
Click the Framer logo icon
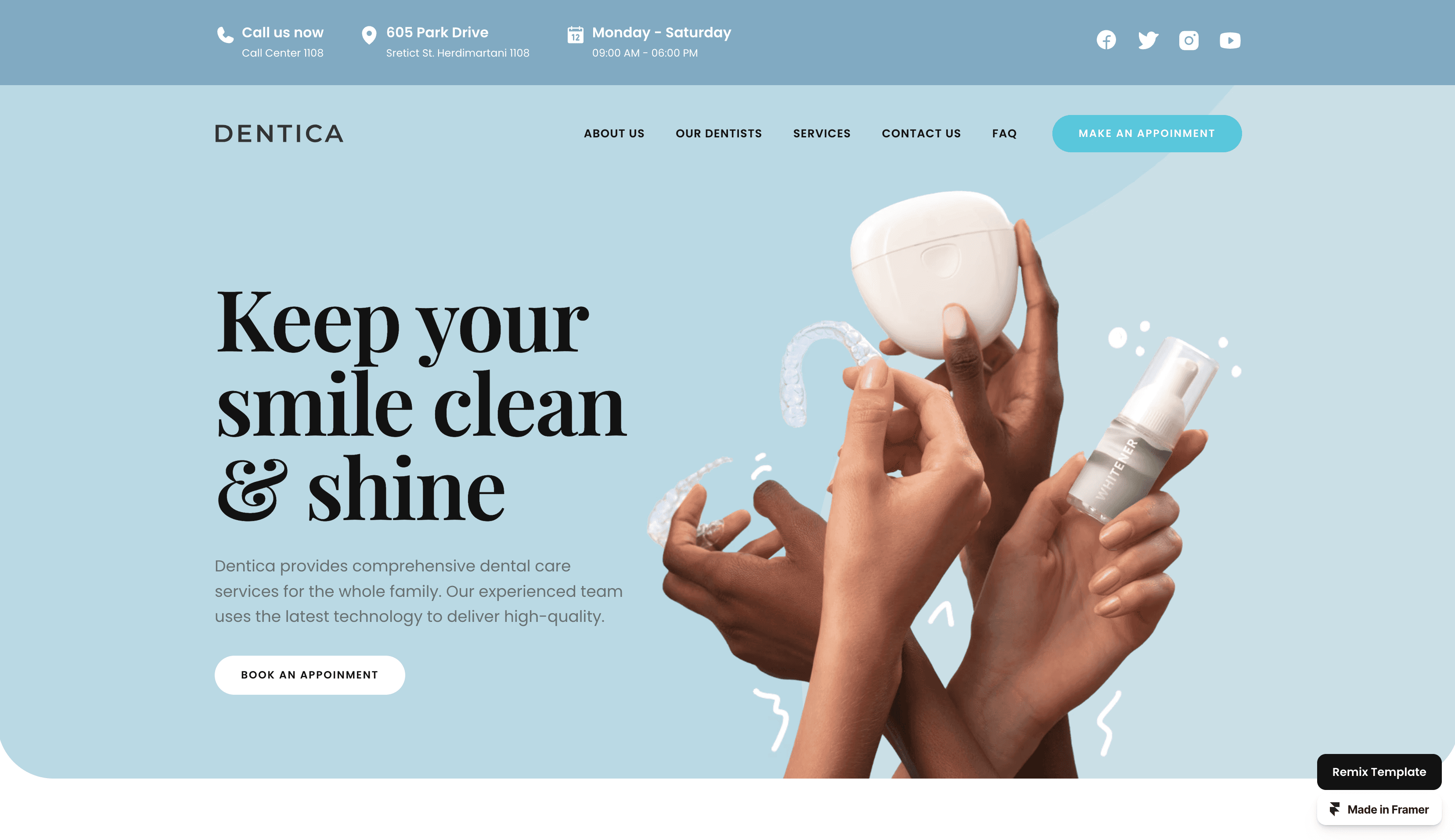click(x=1334, y=809)
